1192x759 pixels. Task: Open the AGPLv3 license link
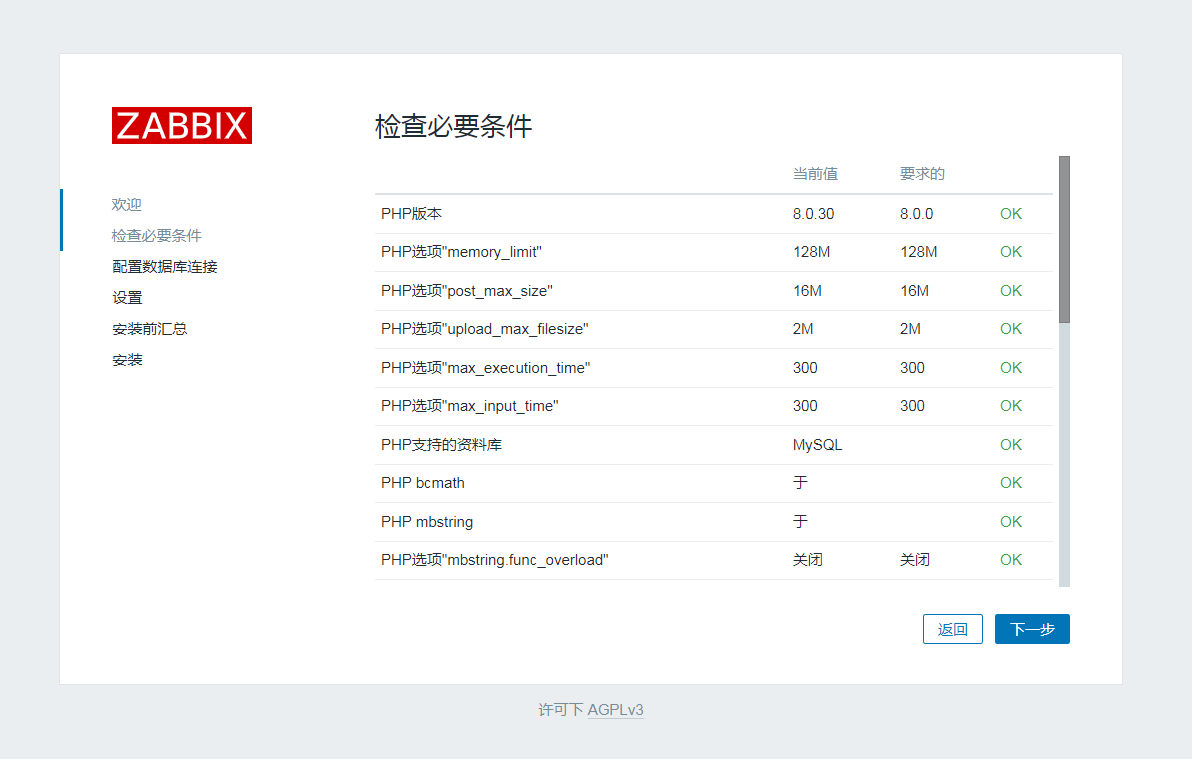click(x=616, y=710)
